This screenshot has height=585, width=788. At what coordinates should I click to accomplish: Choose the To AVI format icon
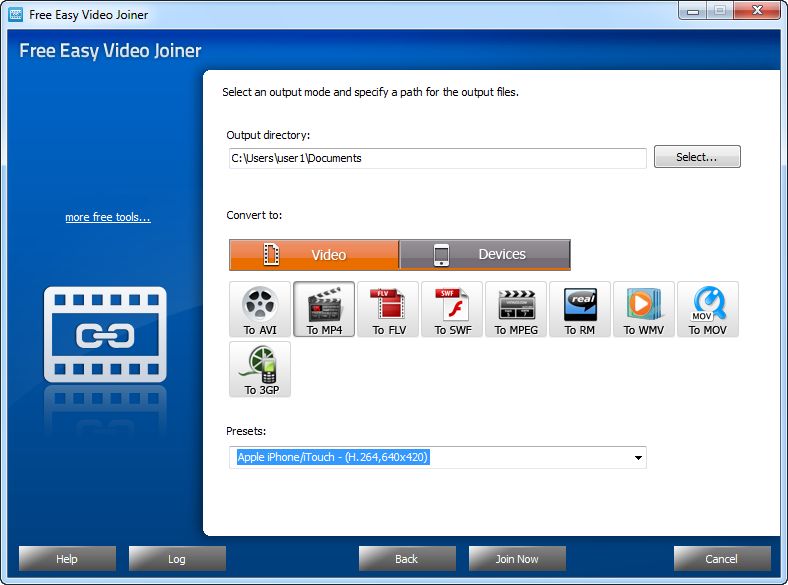(x=260, y=309)
